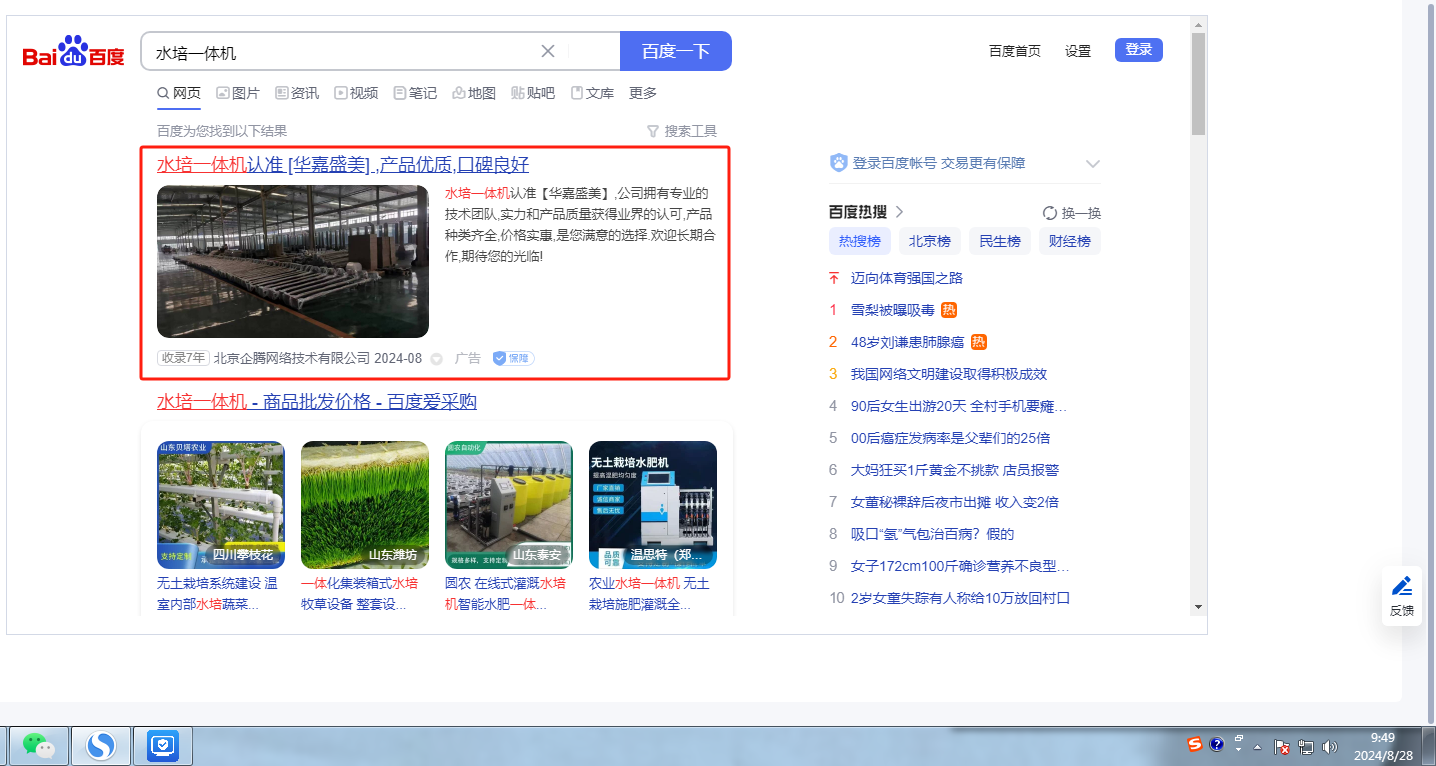Click the 热 badge next to 48岁刘谦患肺腺癌

coord(979,342)
